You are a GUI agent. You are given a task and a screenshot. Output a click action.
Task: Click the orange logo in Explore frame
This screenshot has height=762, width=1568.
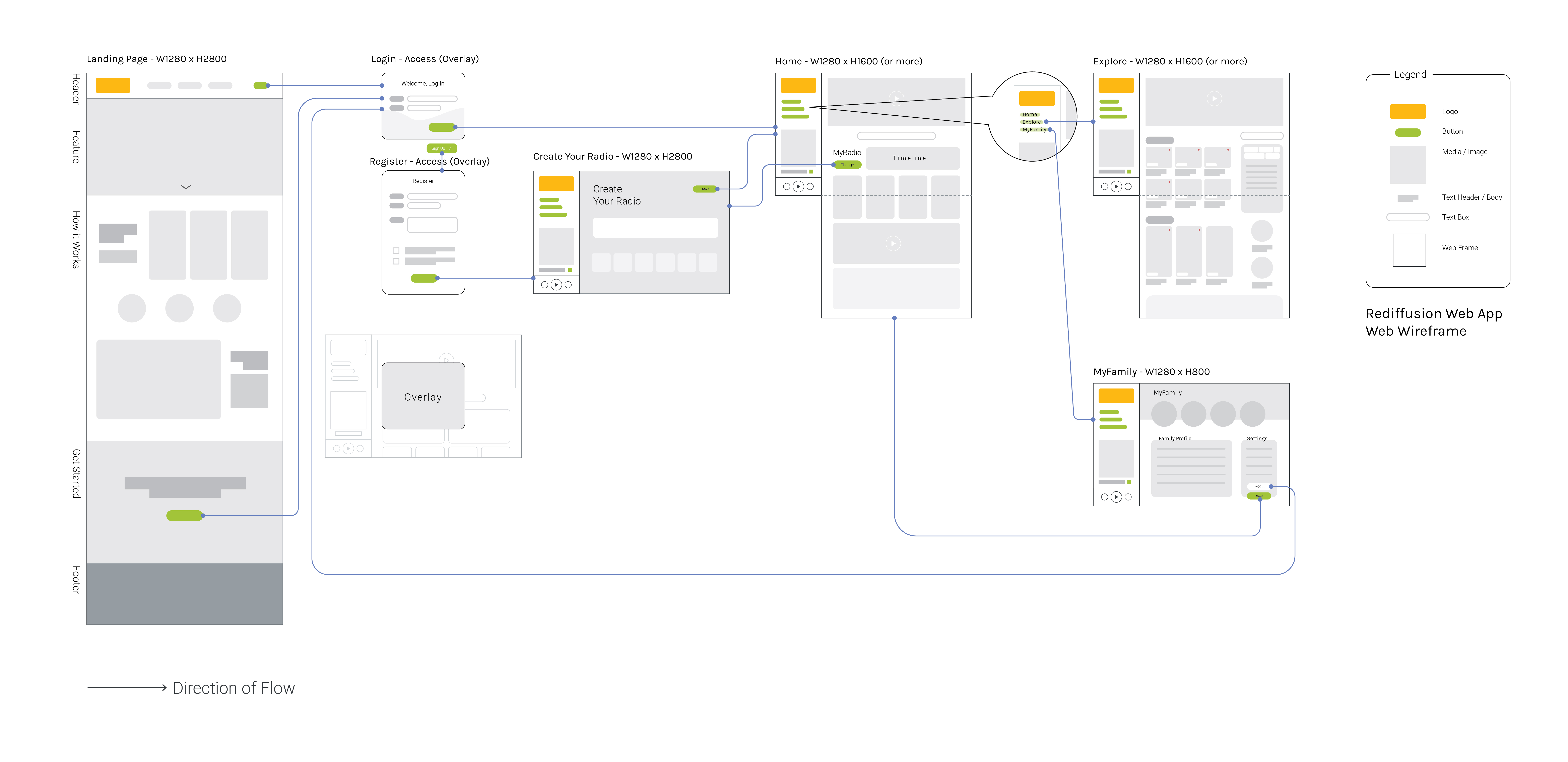pos(1116,85)
